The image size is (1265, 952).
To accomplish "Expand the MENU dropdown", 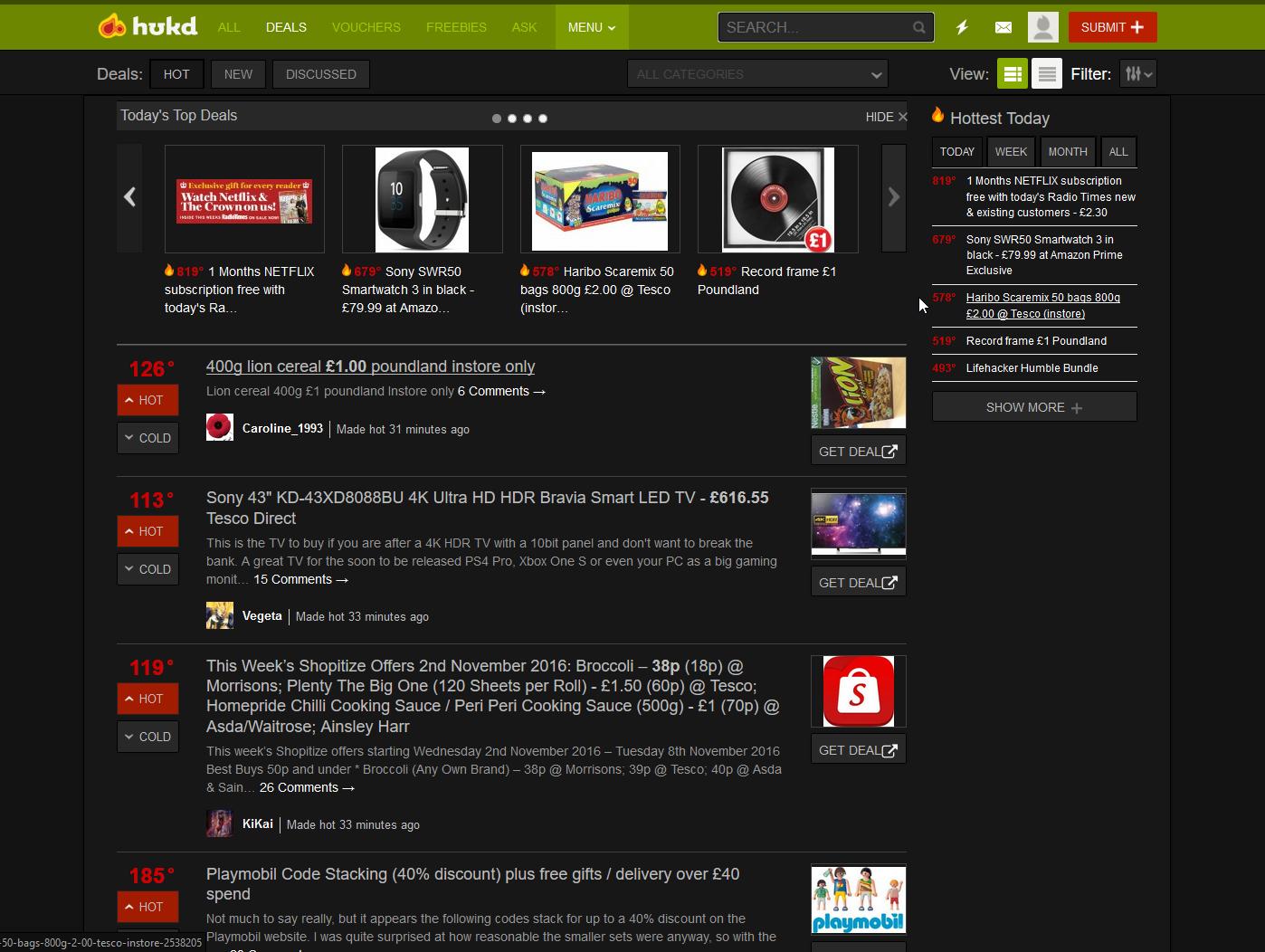I will coord(591,27).
